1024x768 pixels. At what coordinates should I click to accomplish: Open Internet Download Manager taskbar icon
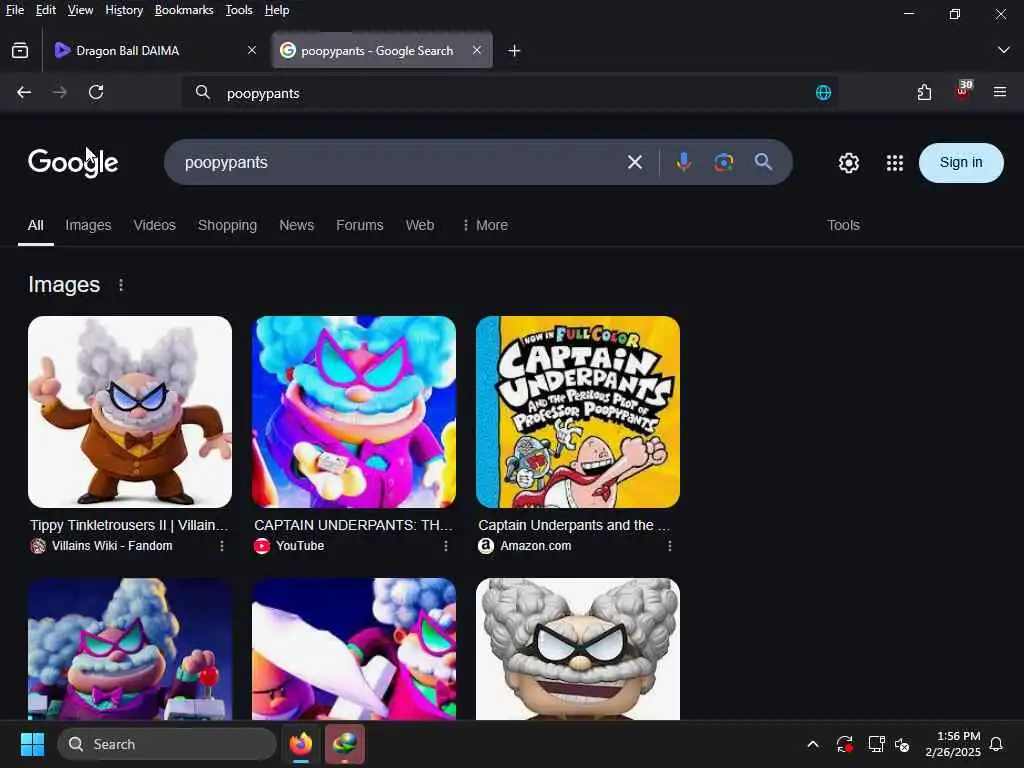pos(345,744)
